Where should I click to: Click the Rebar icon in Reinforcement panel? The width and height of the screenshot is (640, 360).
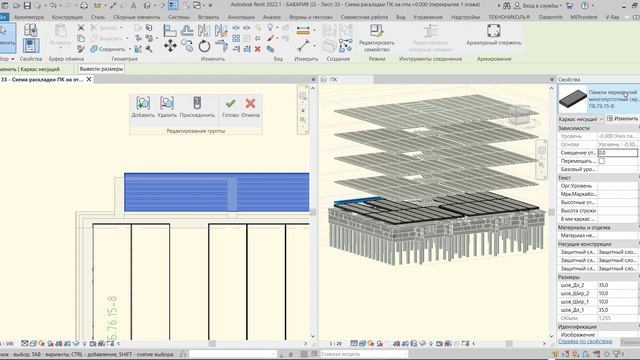click(493, 31)
